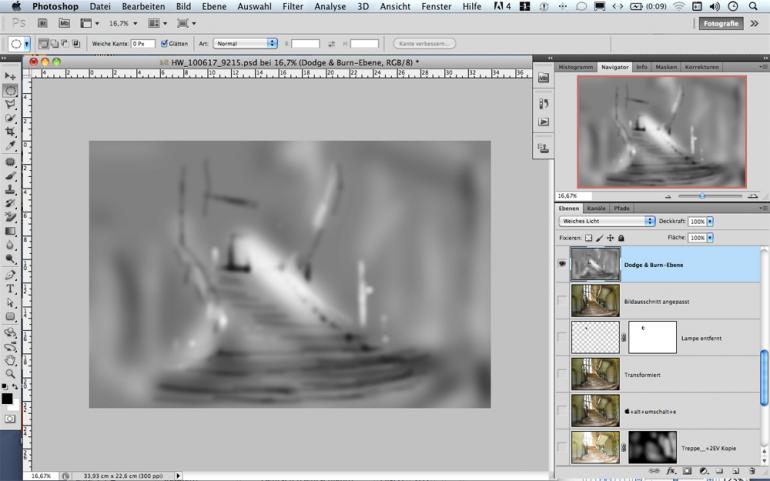
Task: Switch to the Kanäle tab
Action: click(x=596, y=208)
